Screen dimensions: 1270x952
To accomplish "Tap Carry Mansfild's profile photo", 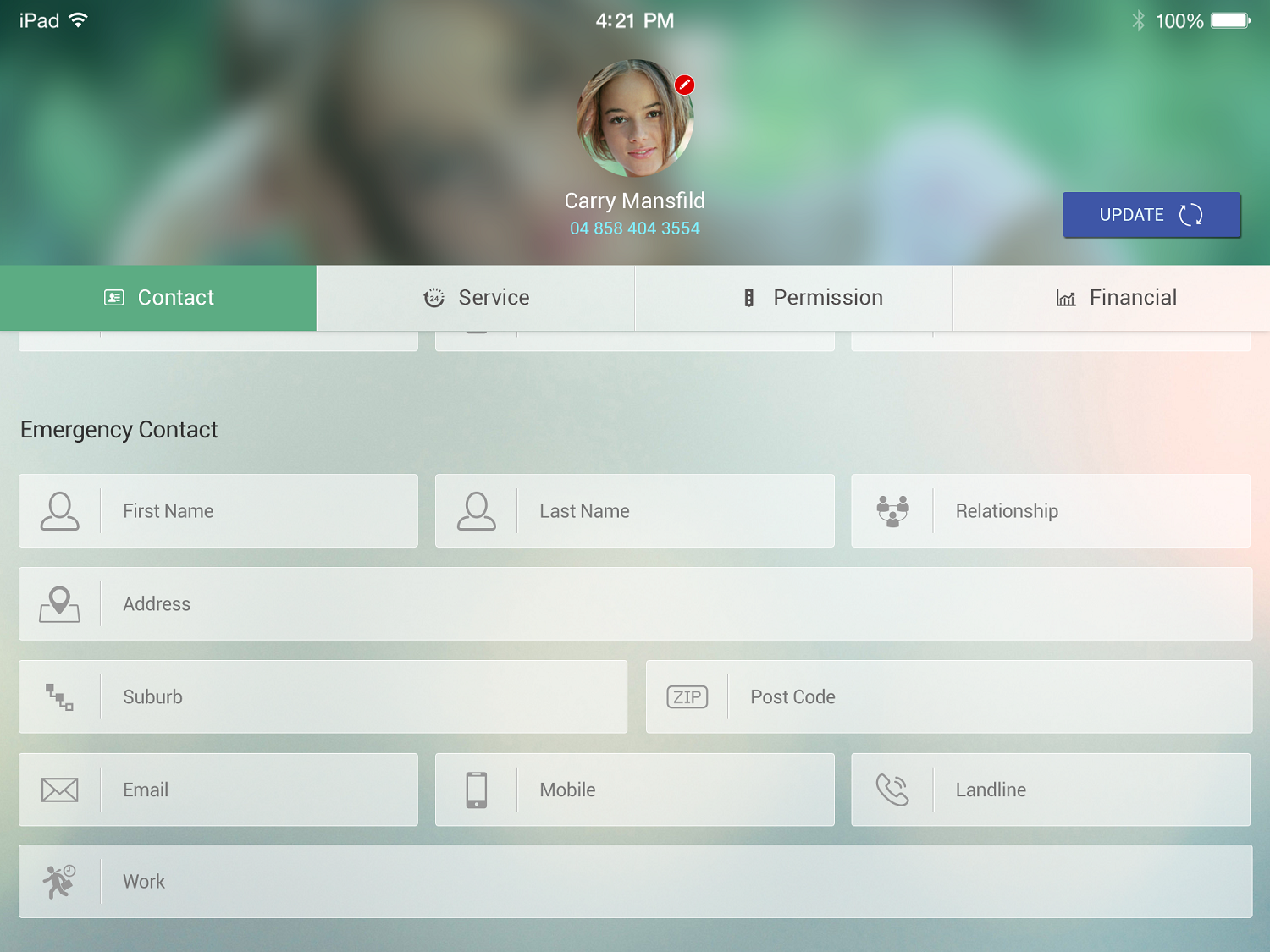I will pos(635,118).
